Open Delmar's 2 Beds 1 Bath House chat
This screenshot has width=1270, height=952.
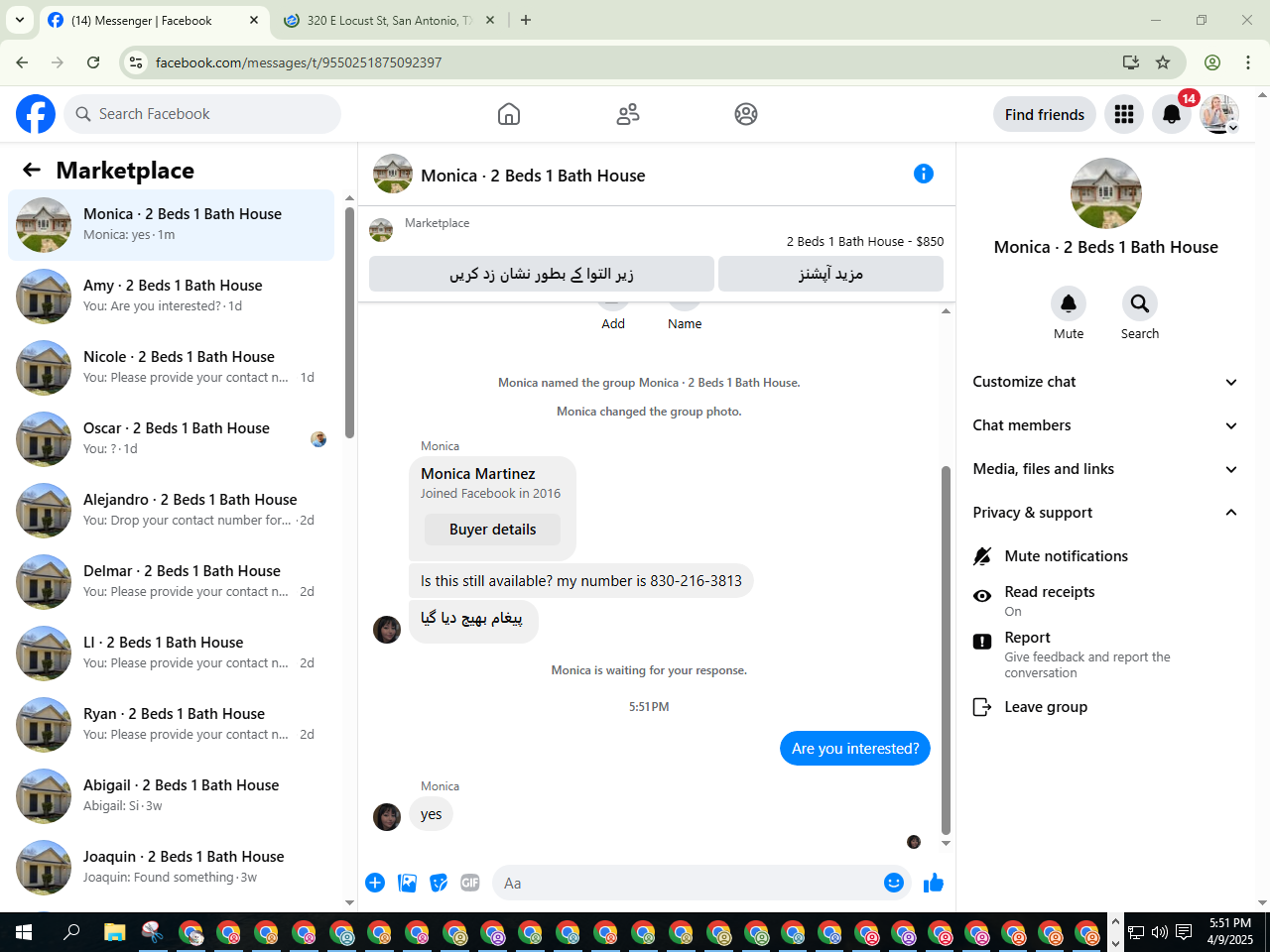(x=172, y=582)
